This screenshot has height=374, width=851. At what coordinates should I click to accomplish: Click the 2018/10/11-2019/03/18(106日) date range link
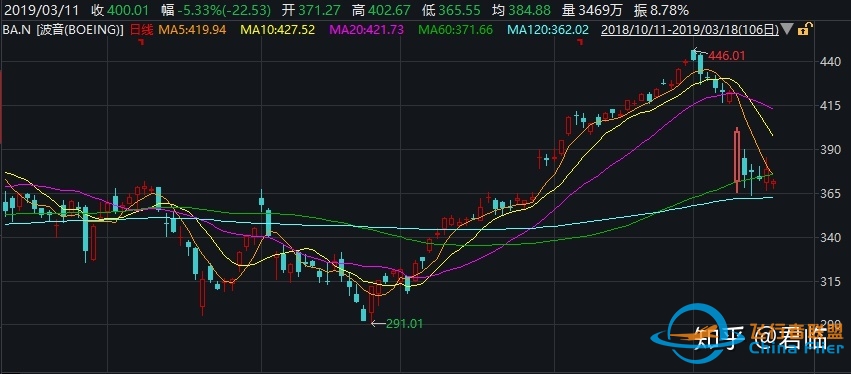click(x=690, y=30)
